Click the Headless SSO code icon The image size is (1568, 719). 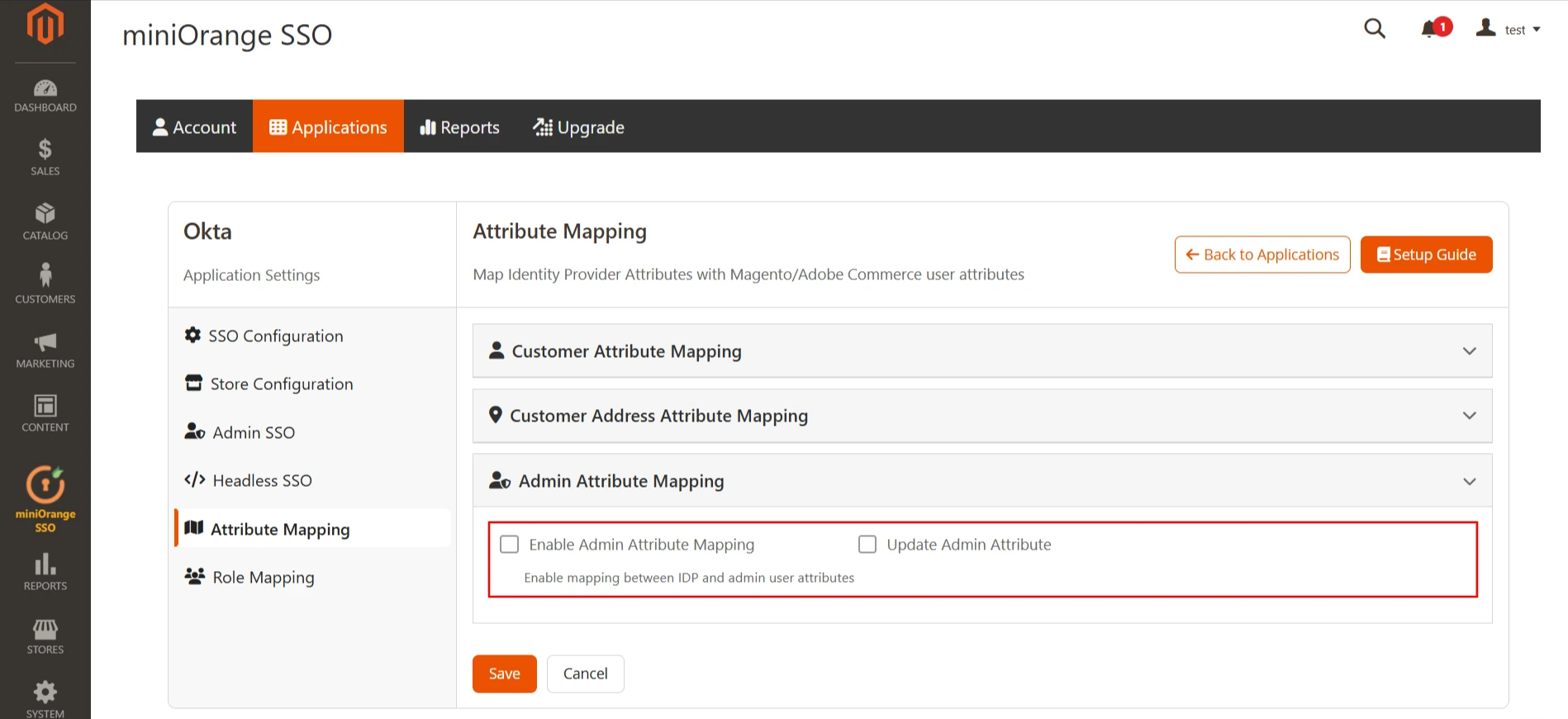coord(195,479)
